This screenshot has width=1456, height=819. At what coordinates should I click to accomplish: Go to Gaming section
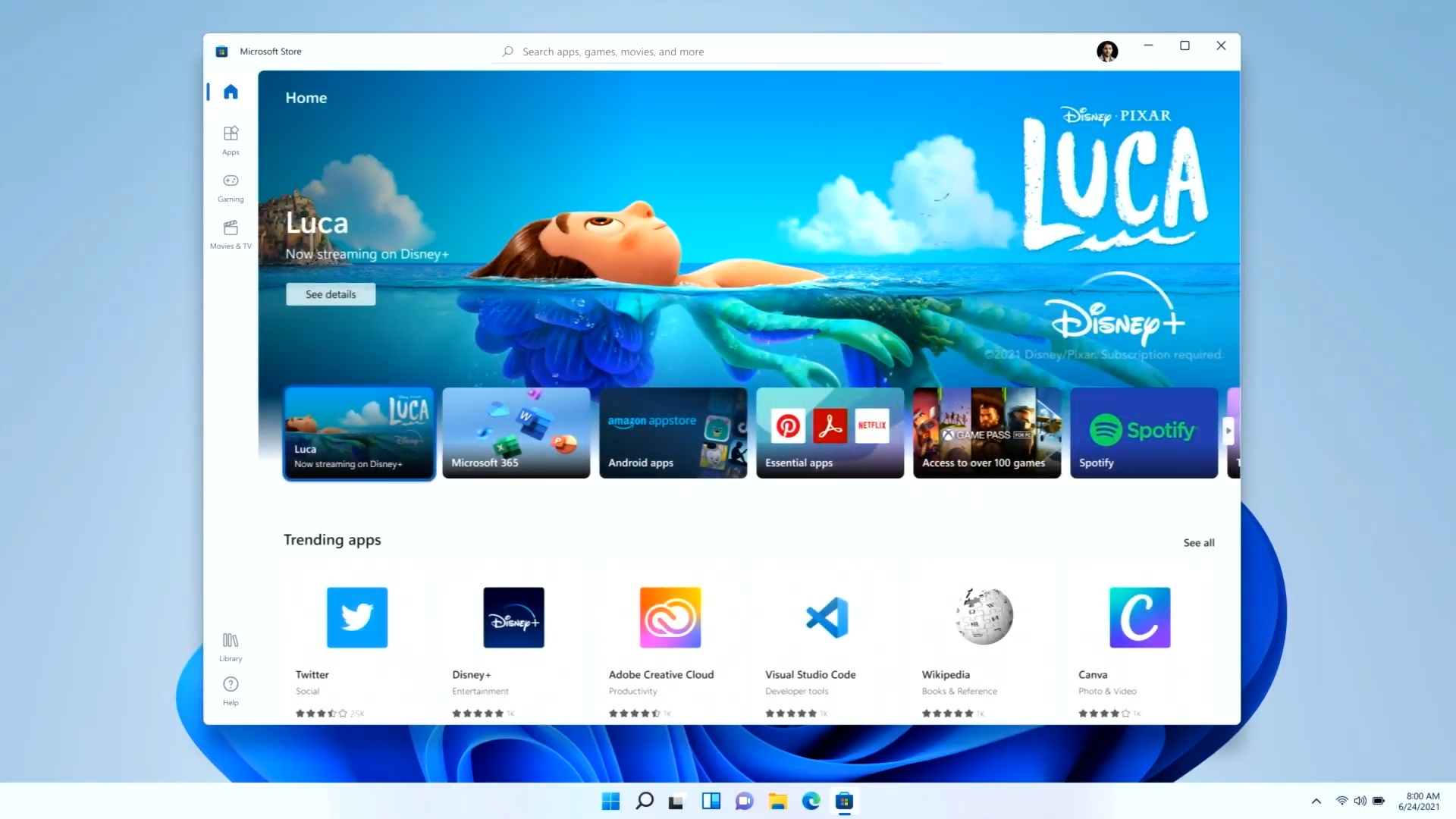click(231, 187)
